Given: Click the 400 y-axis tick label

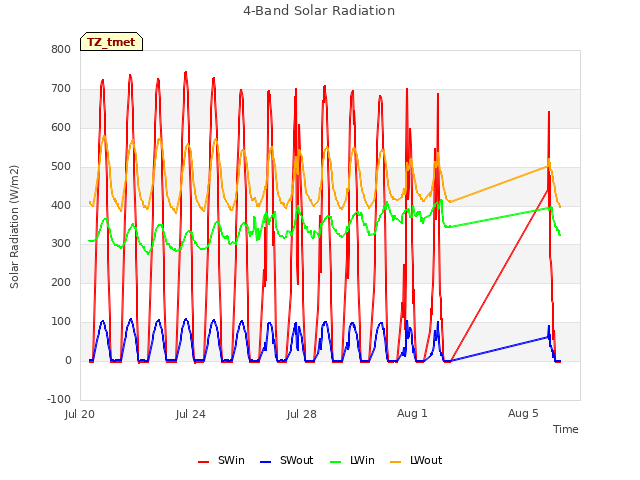Looking at the screenshot, I should click(61, 205).
